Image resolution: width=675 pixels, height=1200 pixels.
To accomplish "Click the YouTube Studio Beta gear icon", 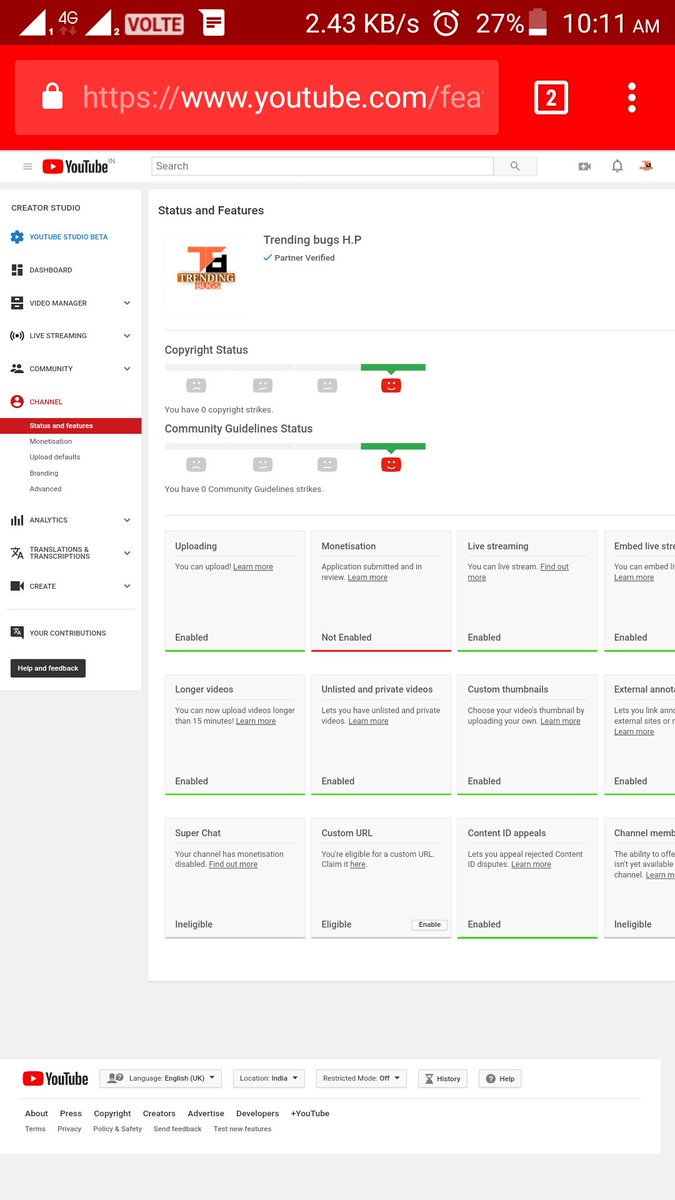I will click(17, 237).
